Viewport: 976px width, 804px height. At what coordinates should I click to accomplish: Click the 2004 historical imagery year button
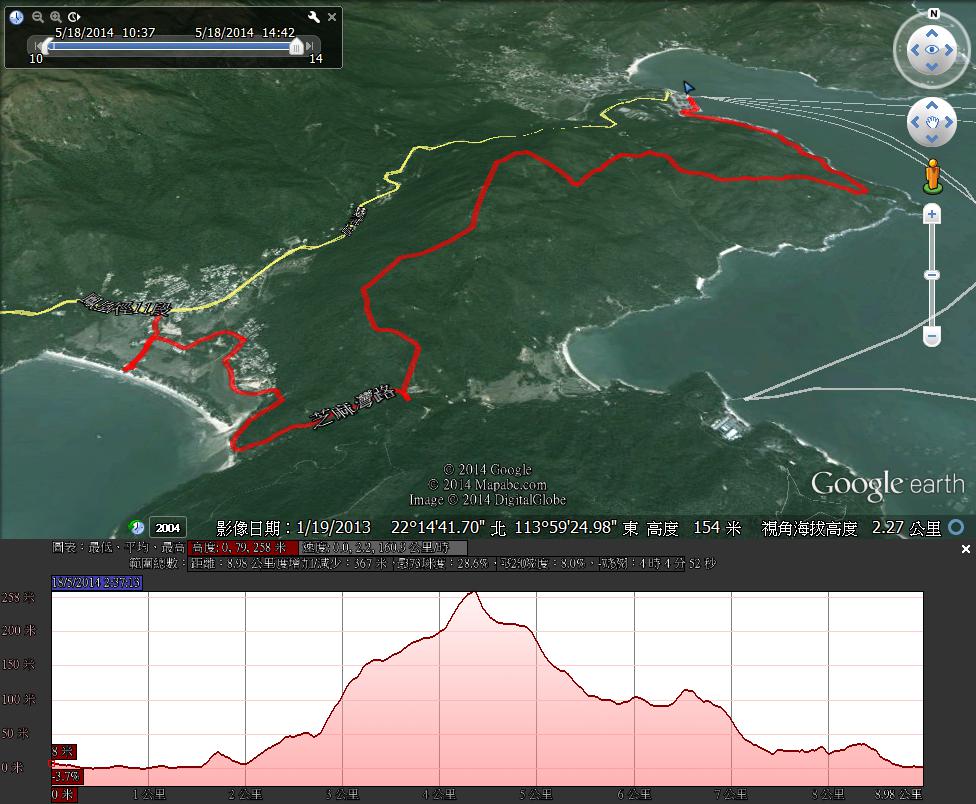point(168,528)
